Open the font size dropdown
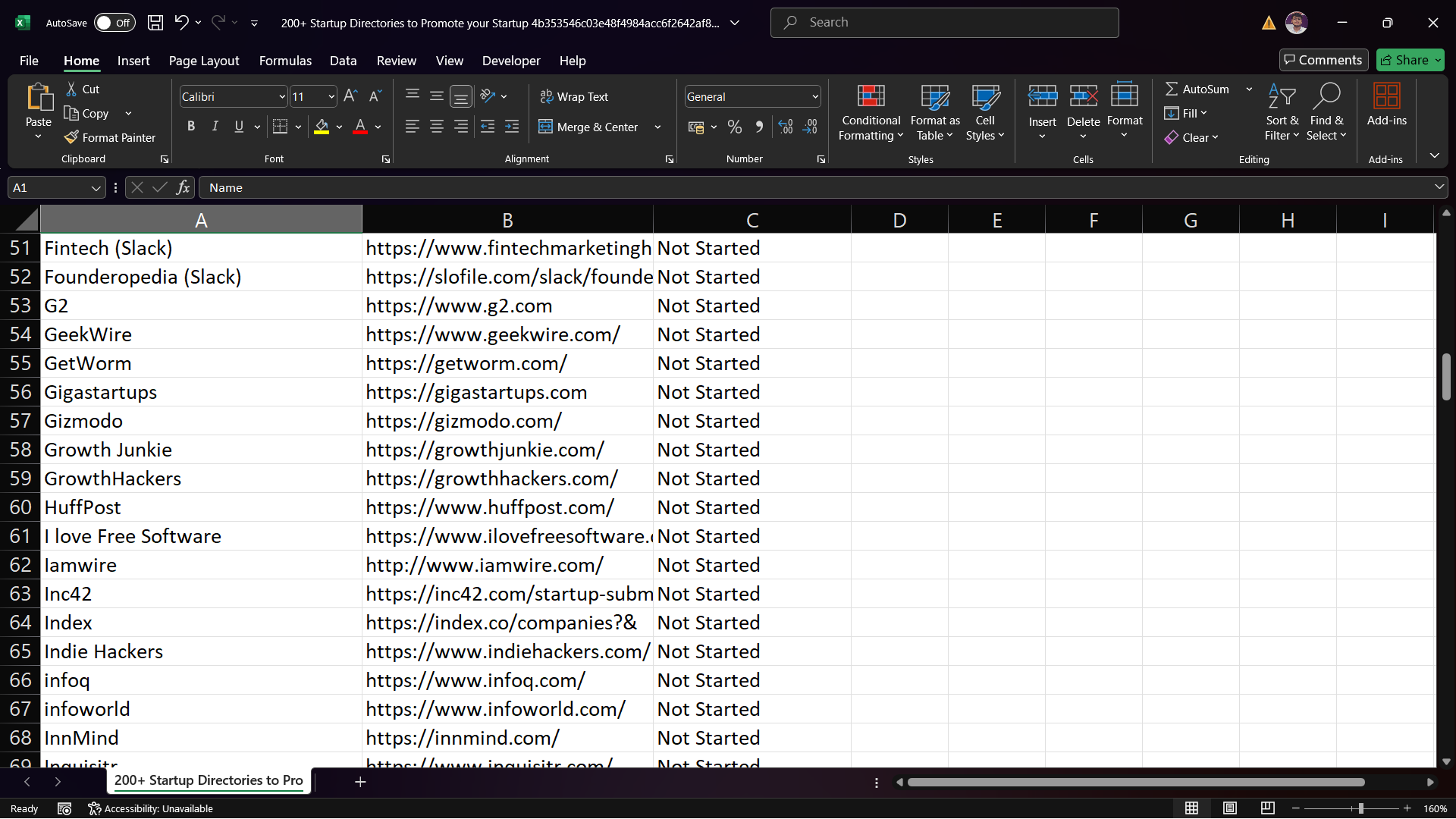 point(331,97)
